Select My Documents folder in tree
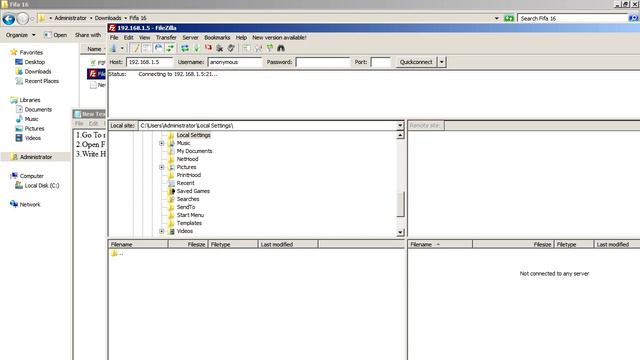The image size is (640, 360). click(194, 151)
